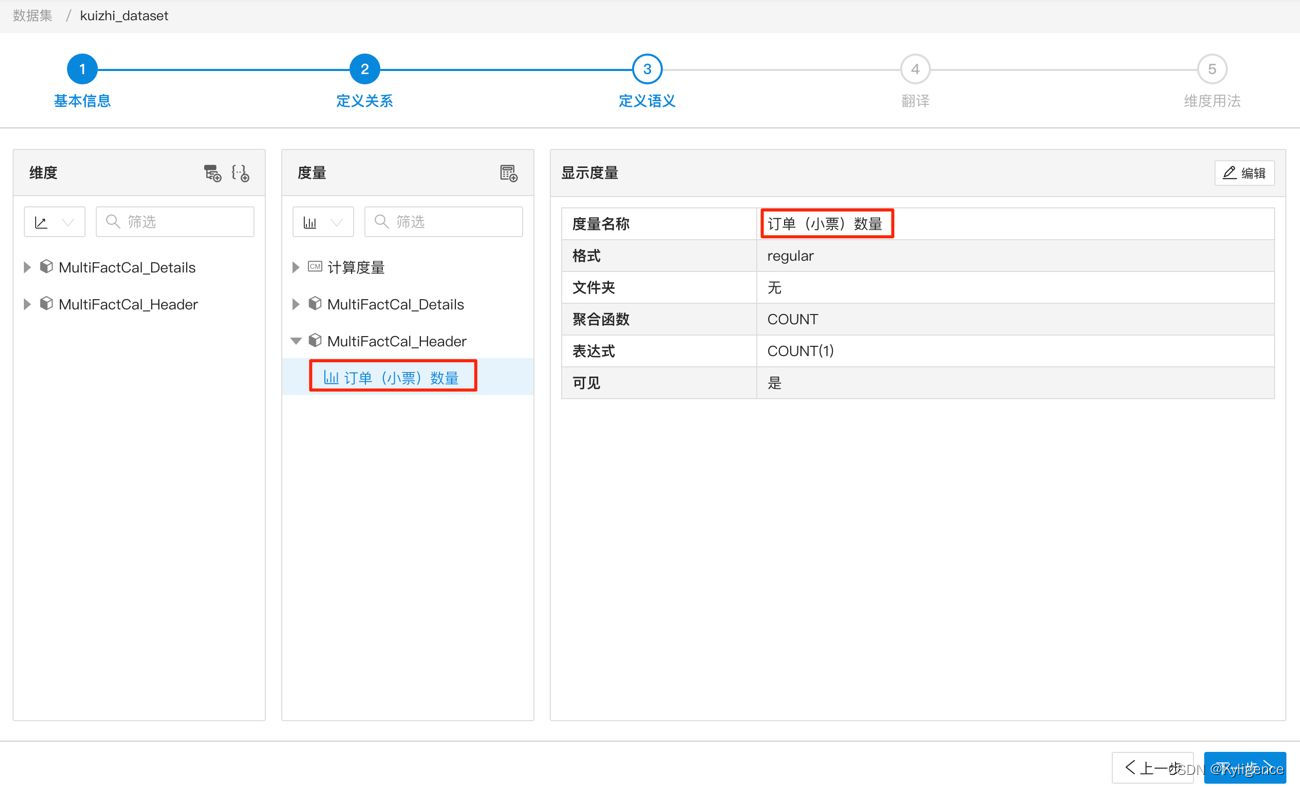Expand MultiFactCal_Details node in 维度 panel

pyautogui.click(x=27, y=267)
